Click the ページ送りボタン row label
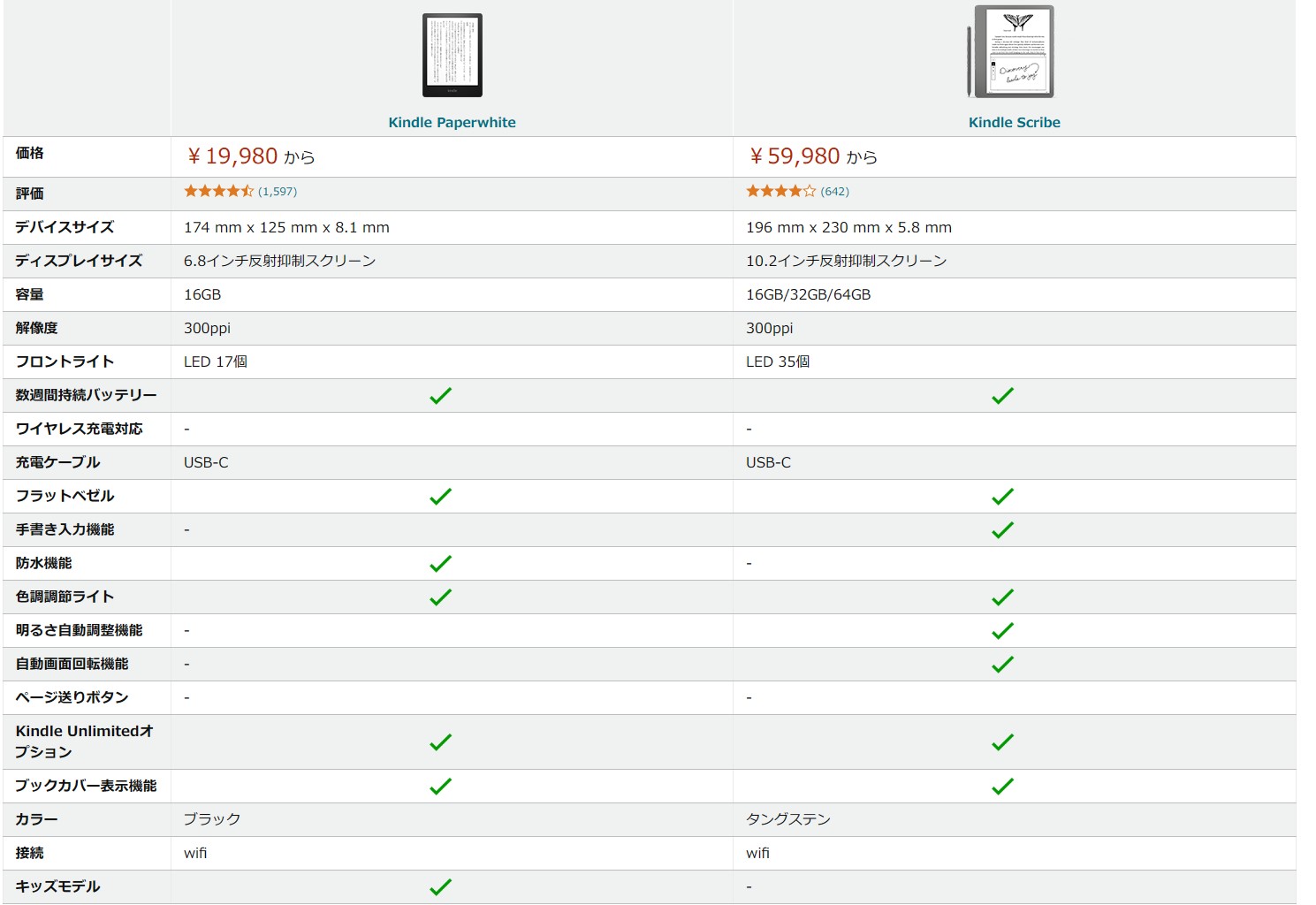 click(72, 697)
